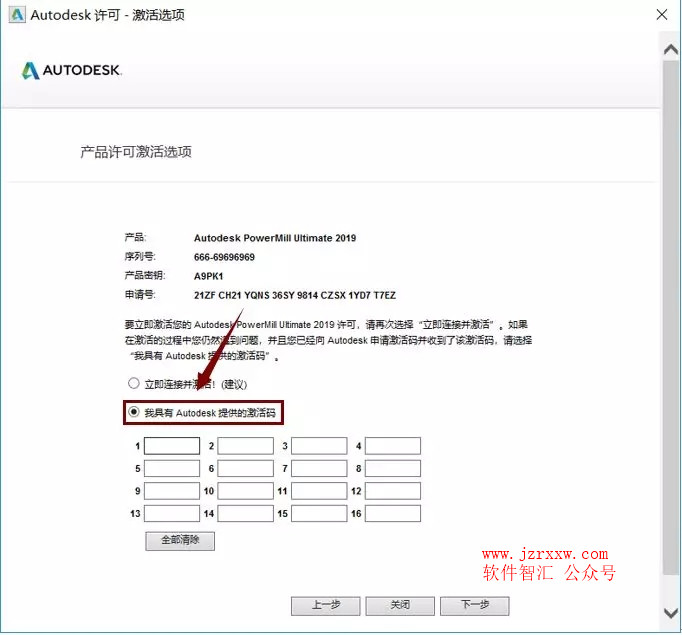The image size is (682, 635).
Task: Focus activation code field 4
Action: 393,446
